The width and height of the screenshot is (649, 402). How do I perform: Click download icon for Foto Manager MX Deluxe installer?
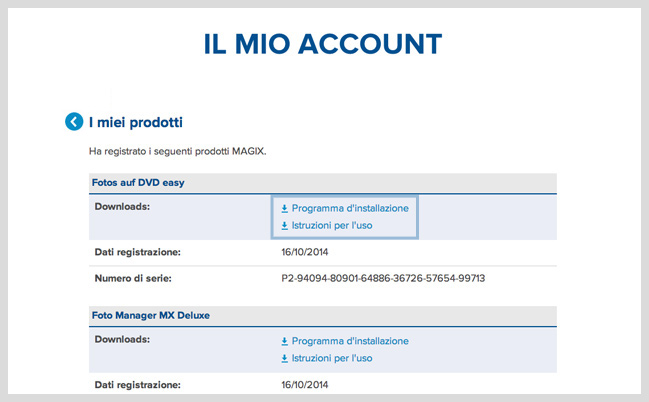(284, 341)
